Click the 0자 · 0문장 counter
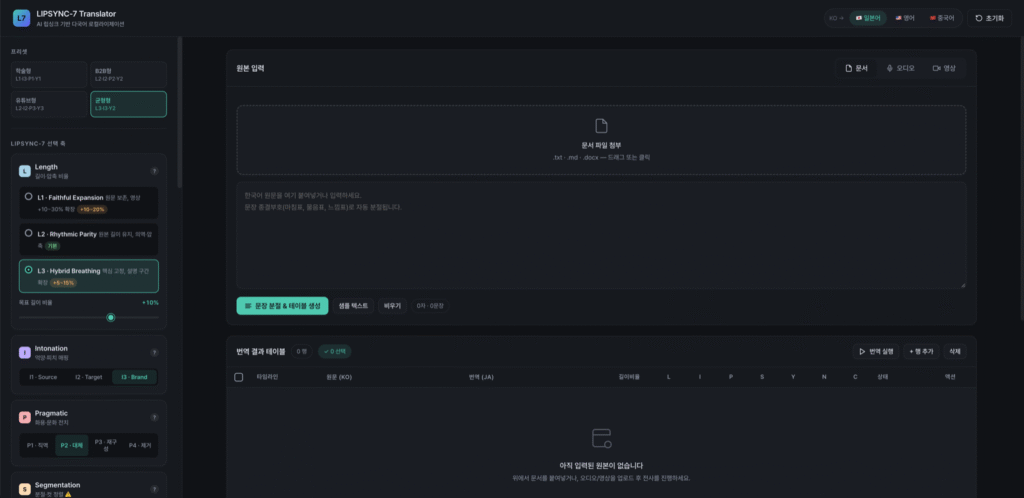The height and width of the screenshot is (498, 1024). (430, 305)
